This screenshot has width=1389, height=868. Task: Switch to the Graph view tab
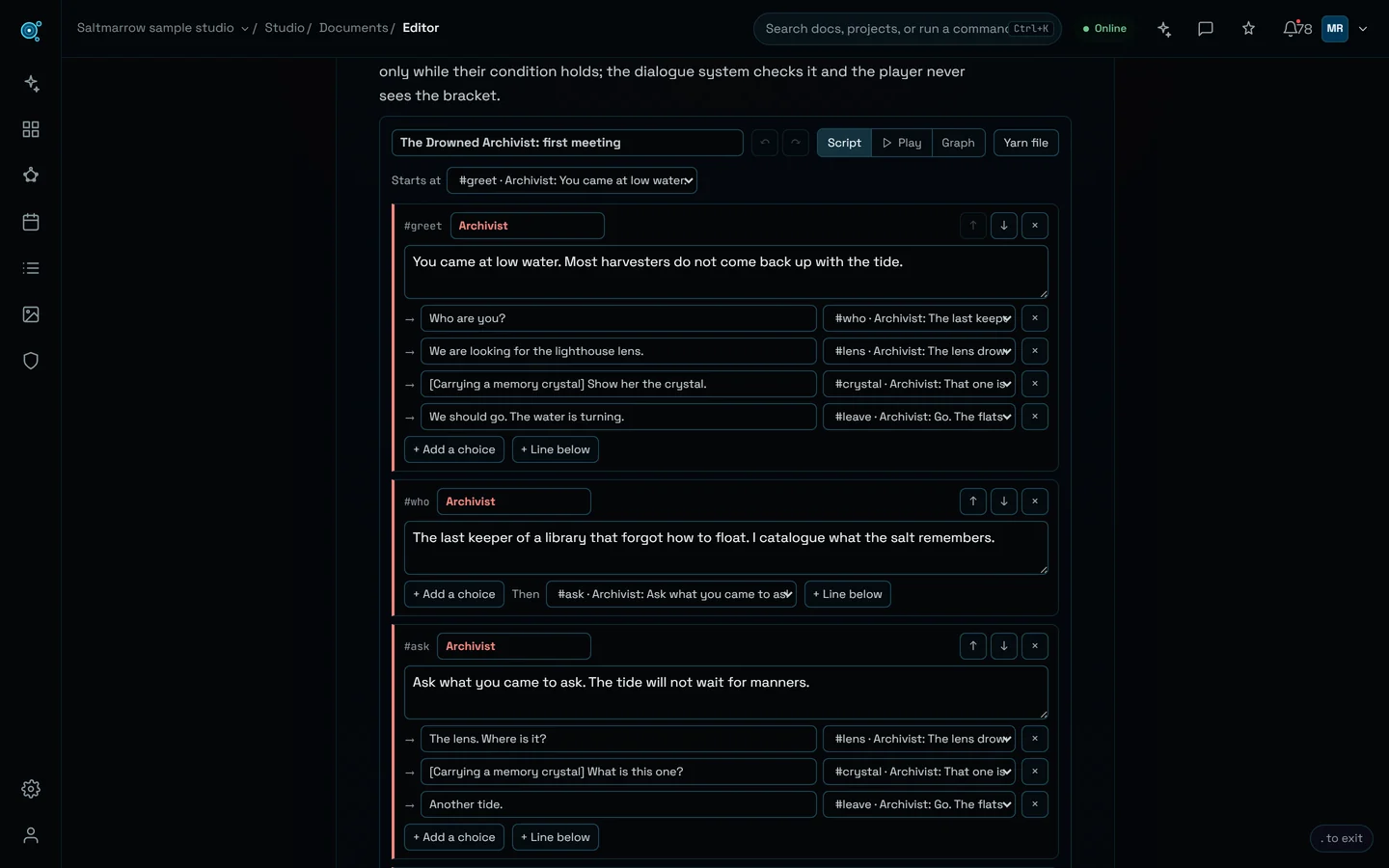tap(958, 143)
